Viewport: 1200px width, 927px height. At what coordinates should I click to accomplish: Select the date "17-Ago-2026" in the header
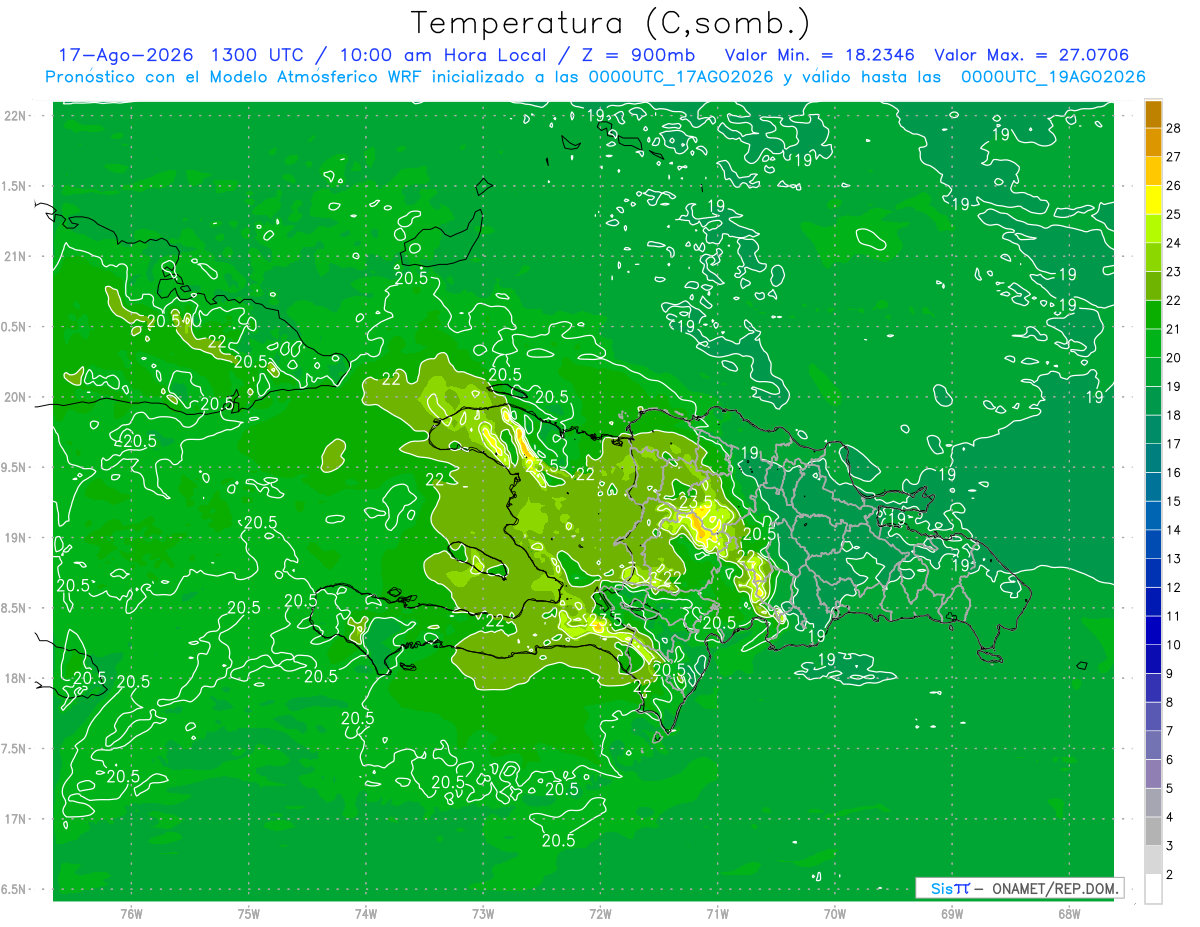click(x=125, y=55)
